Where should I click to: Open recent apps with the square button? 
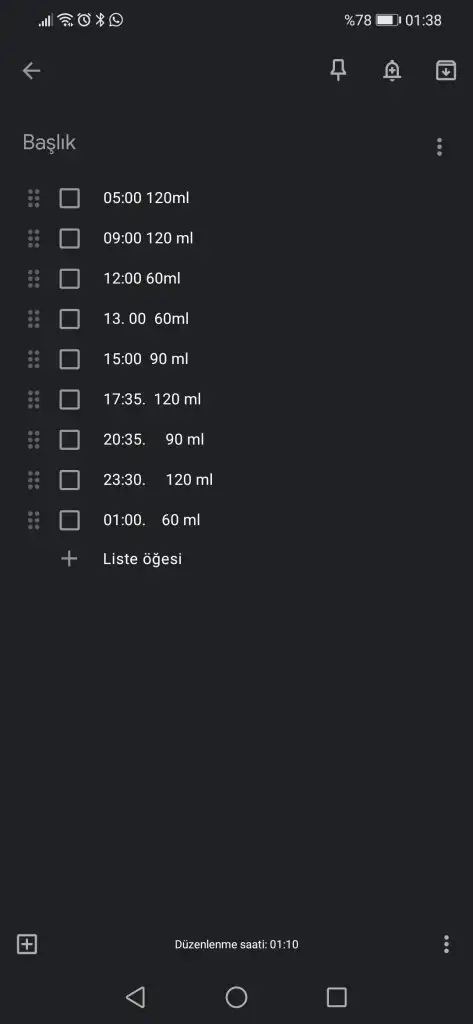336,997
